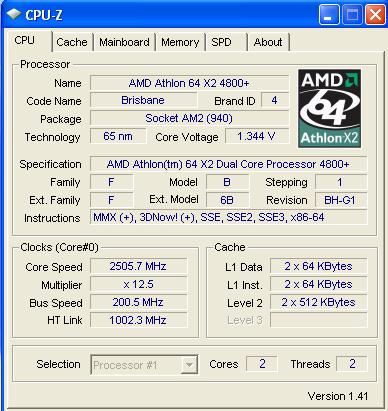Click the Clocks (Core#0) group label
388x411 pixels.
(x=59, y=247)
